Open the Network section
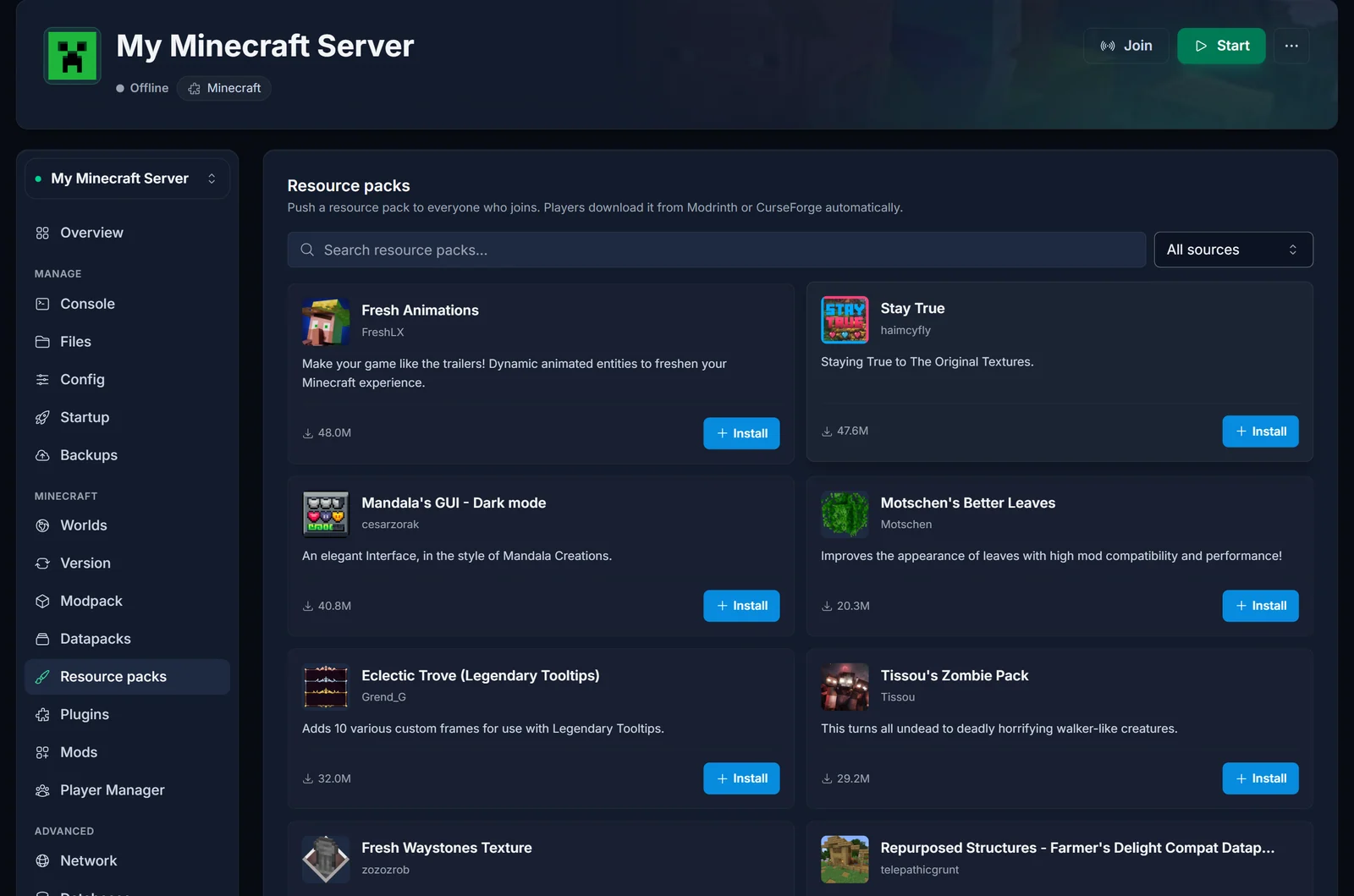Screen dimensions: 1354x896 127,860
